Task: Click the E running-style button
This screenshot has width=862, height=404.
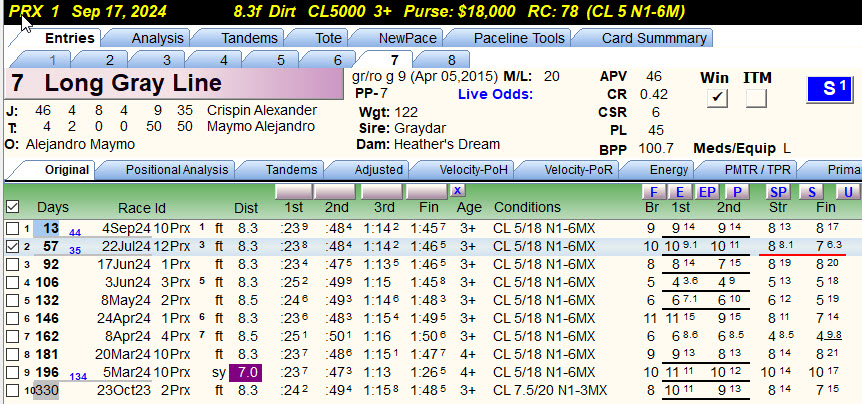Action: 680,192
